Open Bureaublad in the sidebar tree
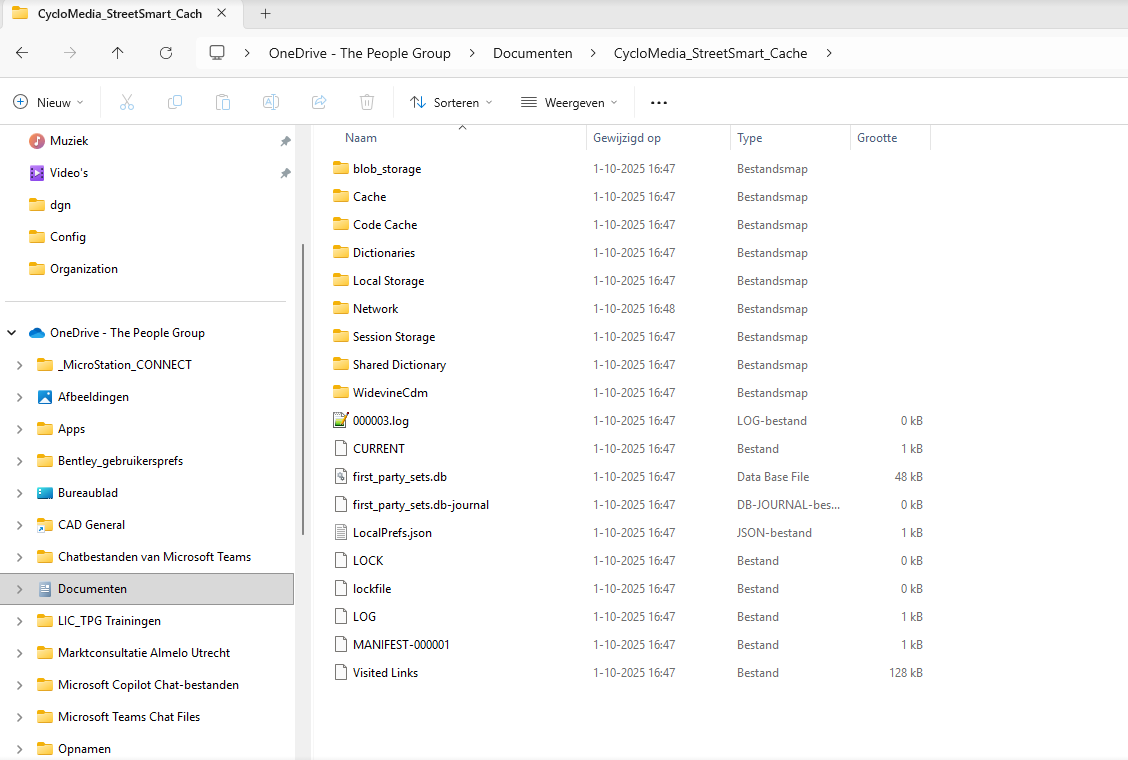 pos(88,493)
